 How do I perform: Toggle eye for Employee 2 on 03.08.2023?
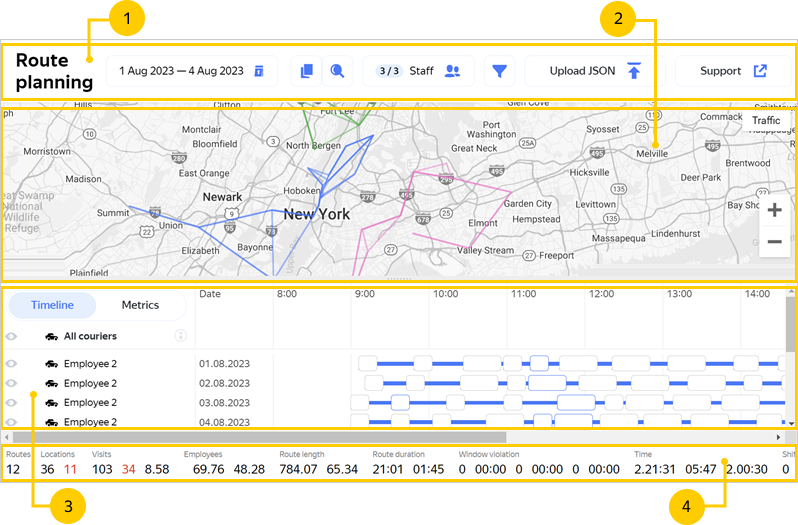tap(12, 403)
